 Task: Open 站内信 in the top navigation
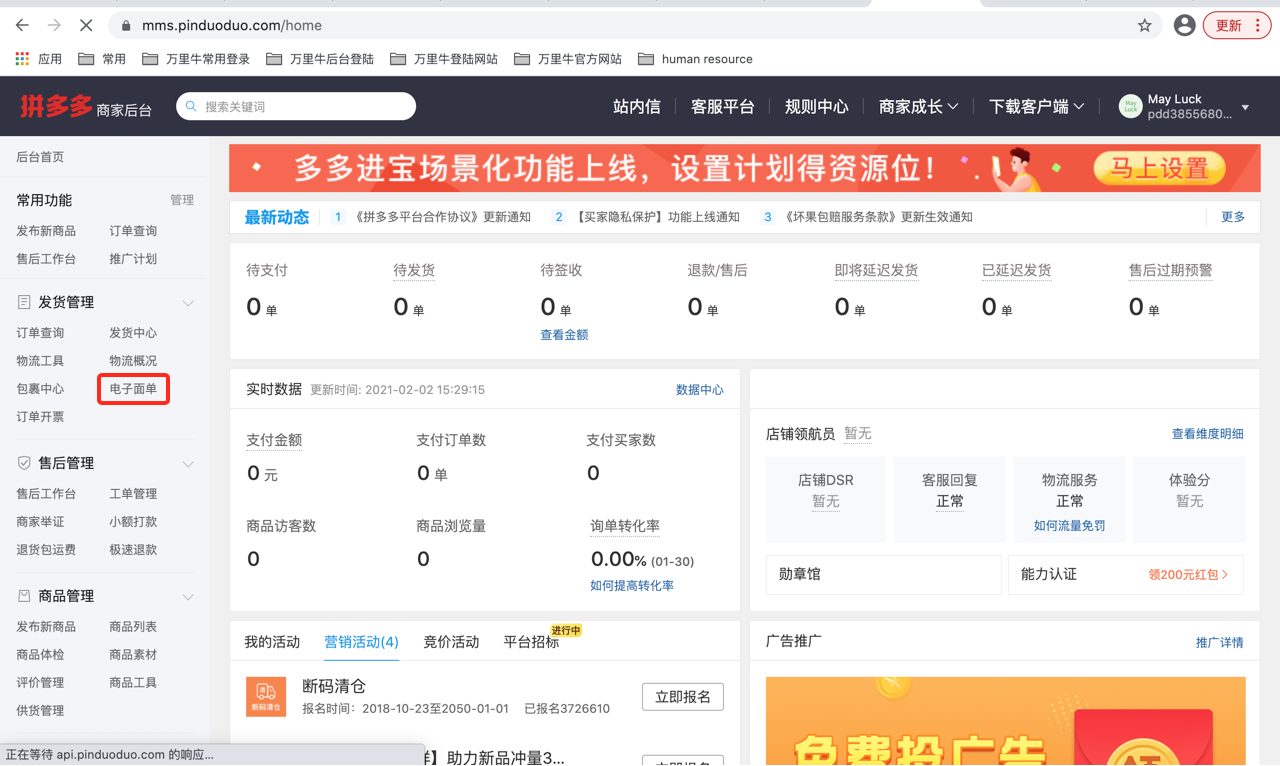click(637, 106)
